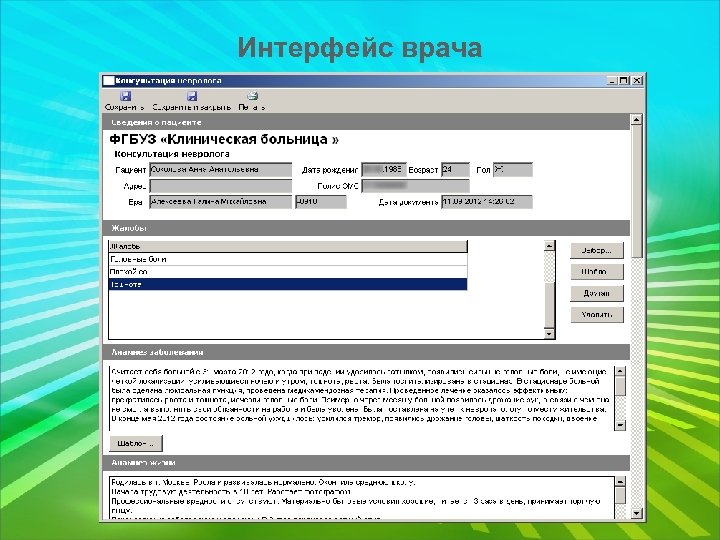720x540 pixels.
Task: Click the window title bar system icon
Action: point(108,81)
